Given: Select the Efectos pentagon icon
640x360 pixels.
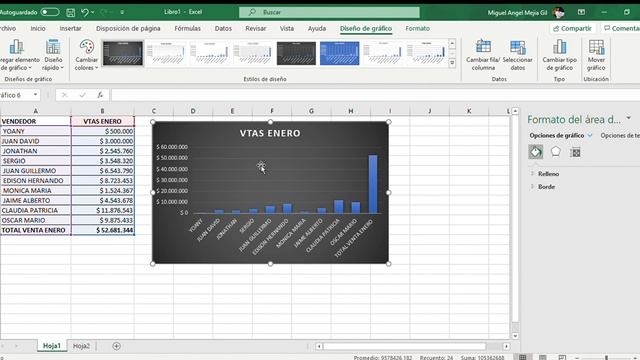Looking at the screenshot, I should (556, 152).
